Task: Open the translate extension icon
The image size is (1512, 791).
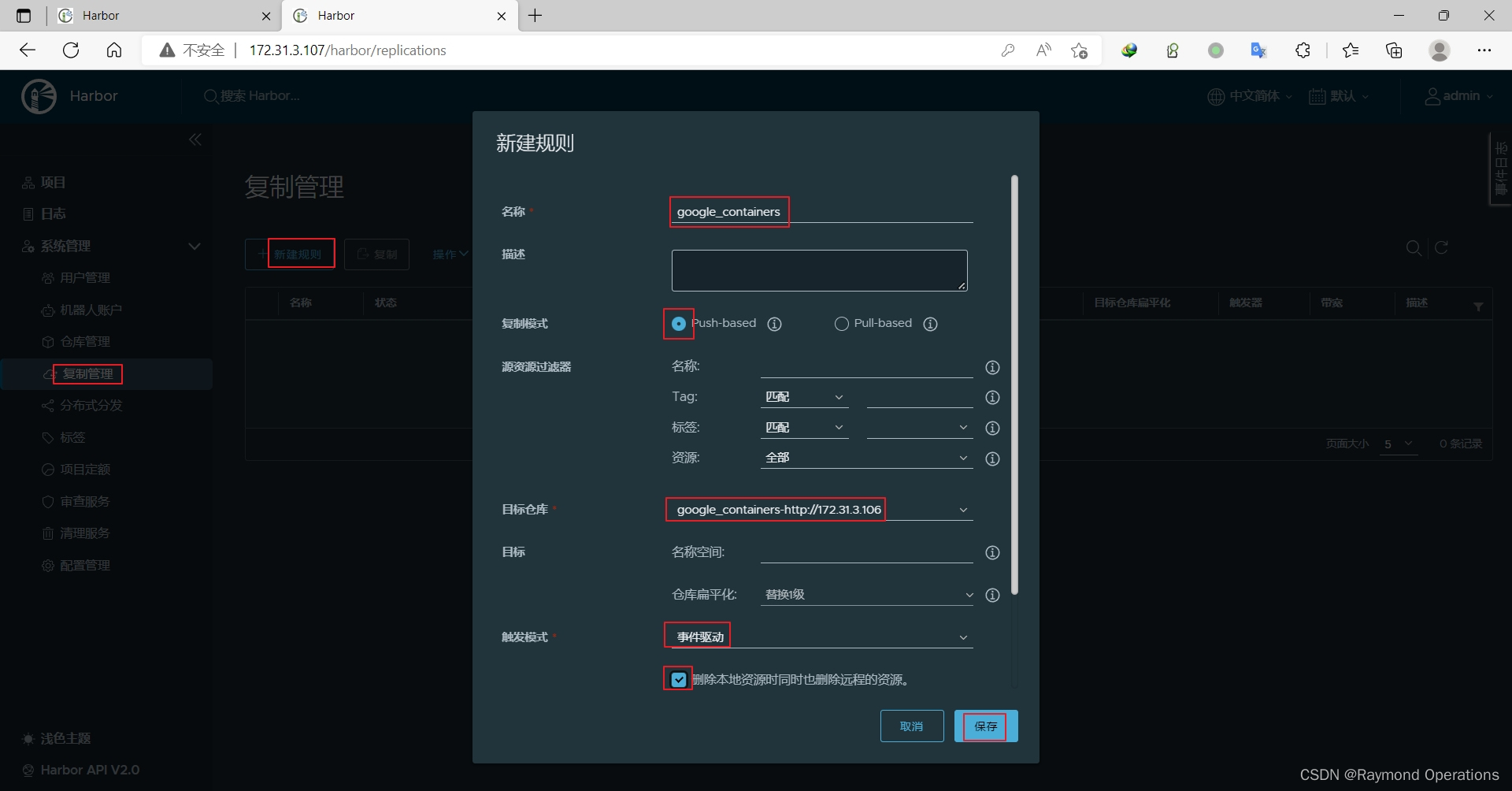Action: tap(1258, 50)
